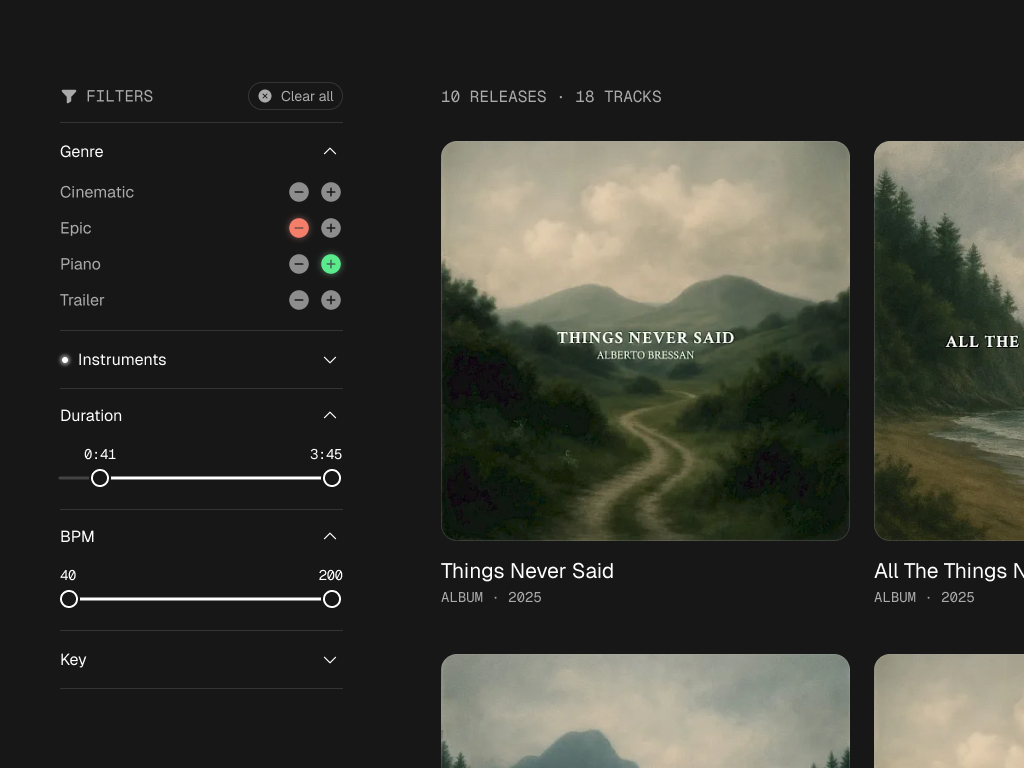Viewport: 1024px width, 768px height.
Task: Click the 200 BPM maximum value
Action: (330, 575)
